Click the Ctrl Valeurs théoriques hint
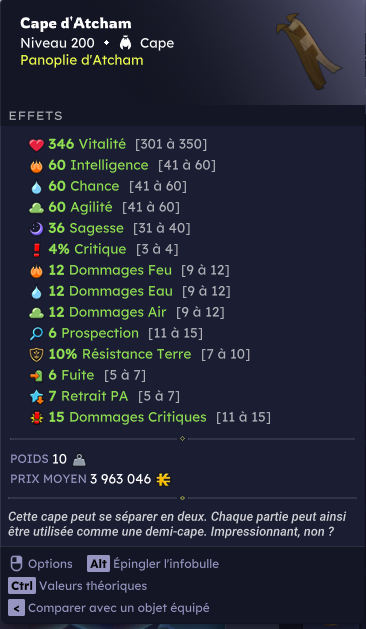This screenshot has width=366, height=629. [77, 586]
